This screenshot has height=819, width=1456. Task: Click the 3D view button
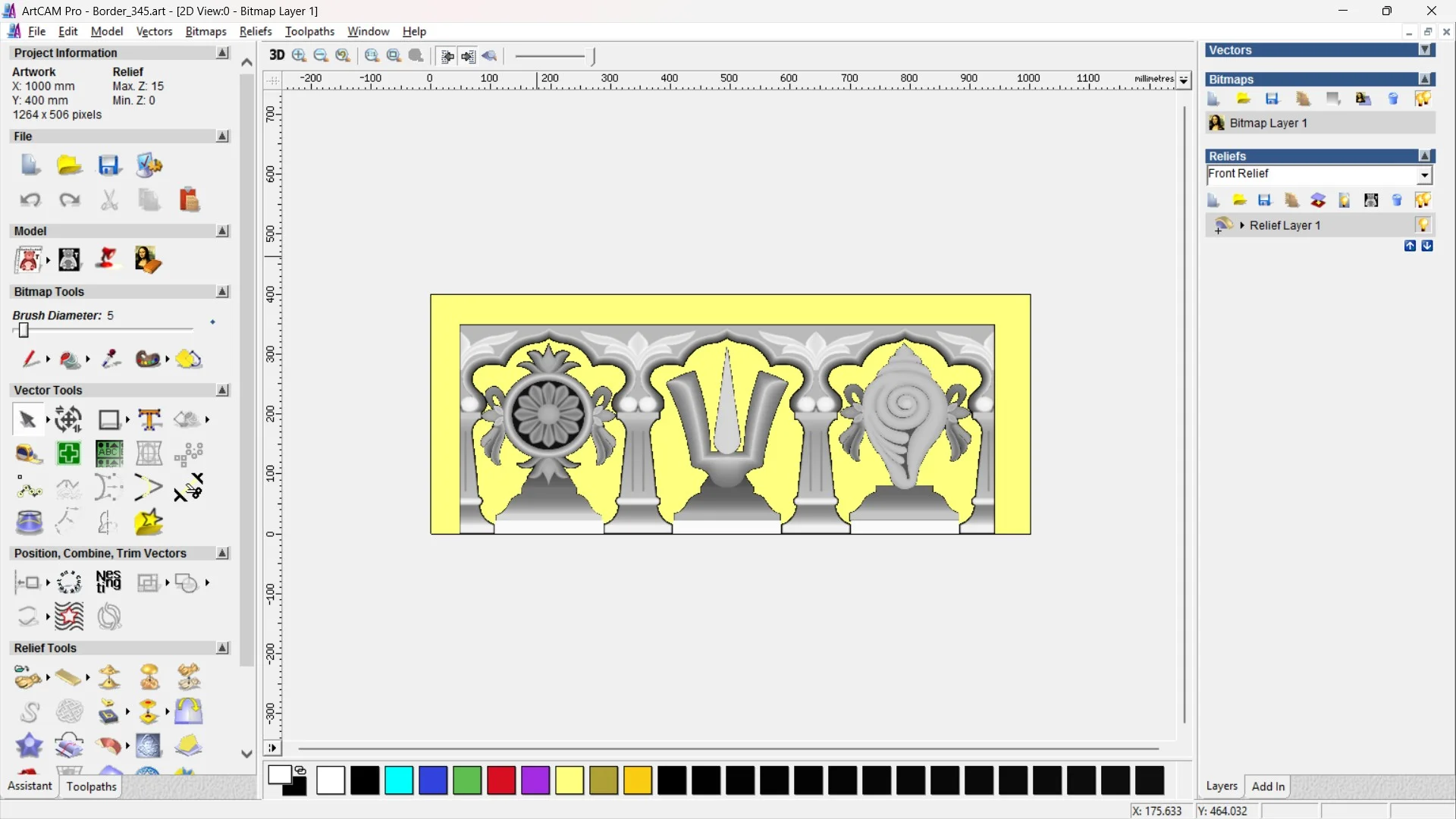coord(277,55)
